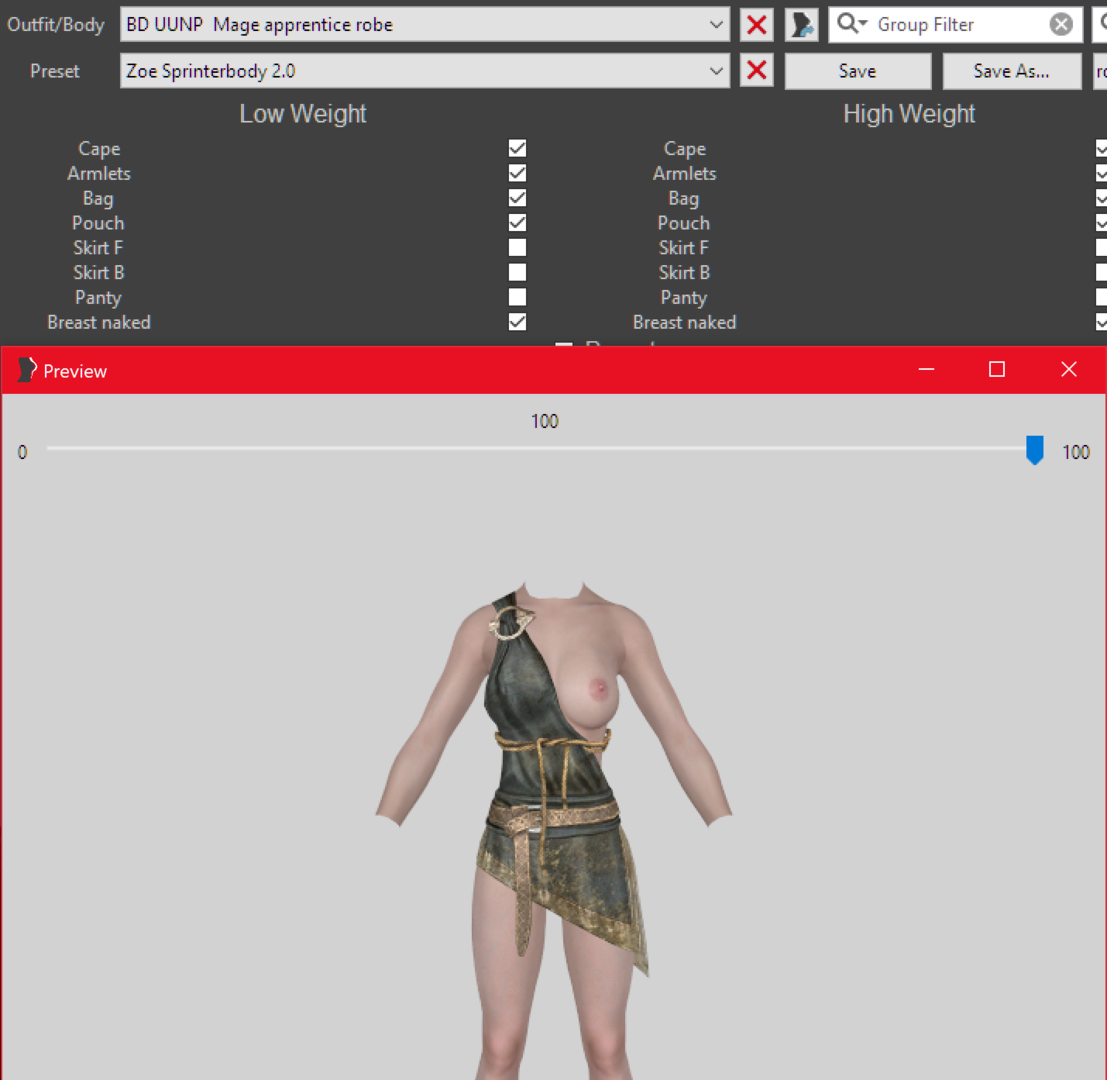1107x1080 pixels.
Task: Click the Low Weight Panty label
Action: [x=98, y=298]
